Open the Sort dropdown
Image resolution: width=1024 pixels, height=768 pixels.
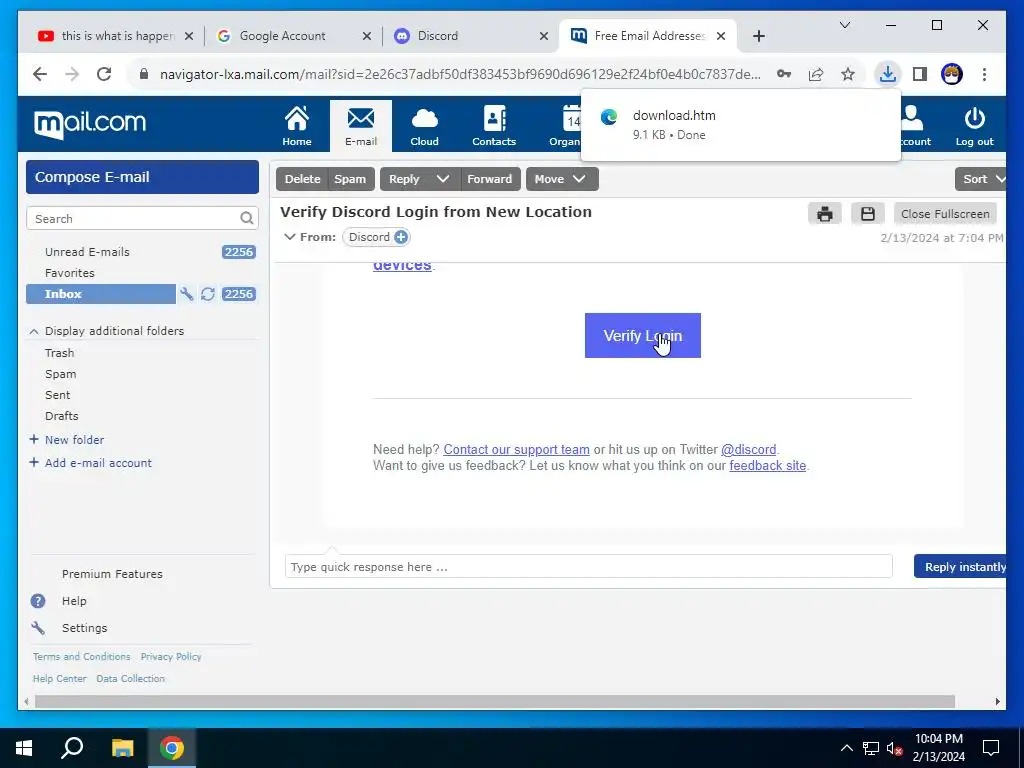point(982,179)
